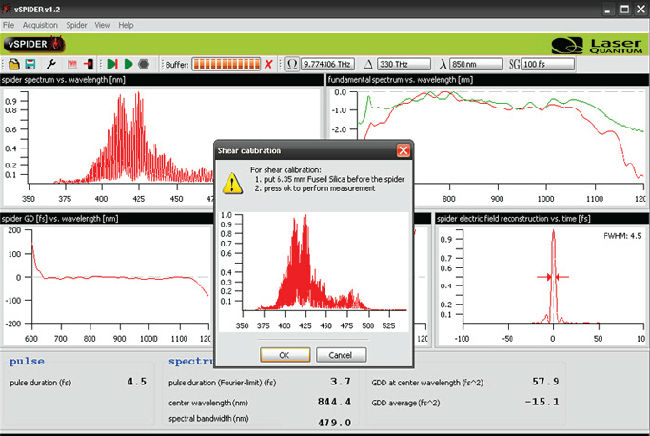The height and width of the screenshot is (436, 650).
Task: Click the single-step acquisition icon
Action: (112, 64)
